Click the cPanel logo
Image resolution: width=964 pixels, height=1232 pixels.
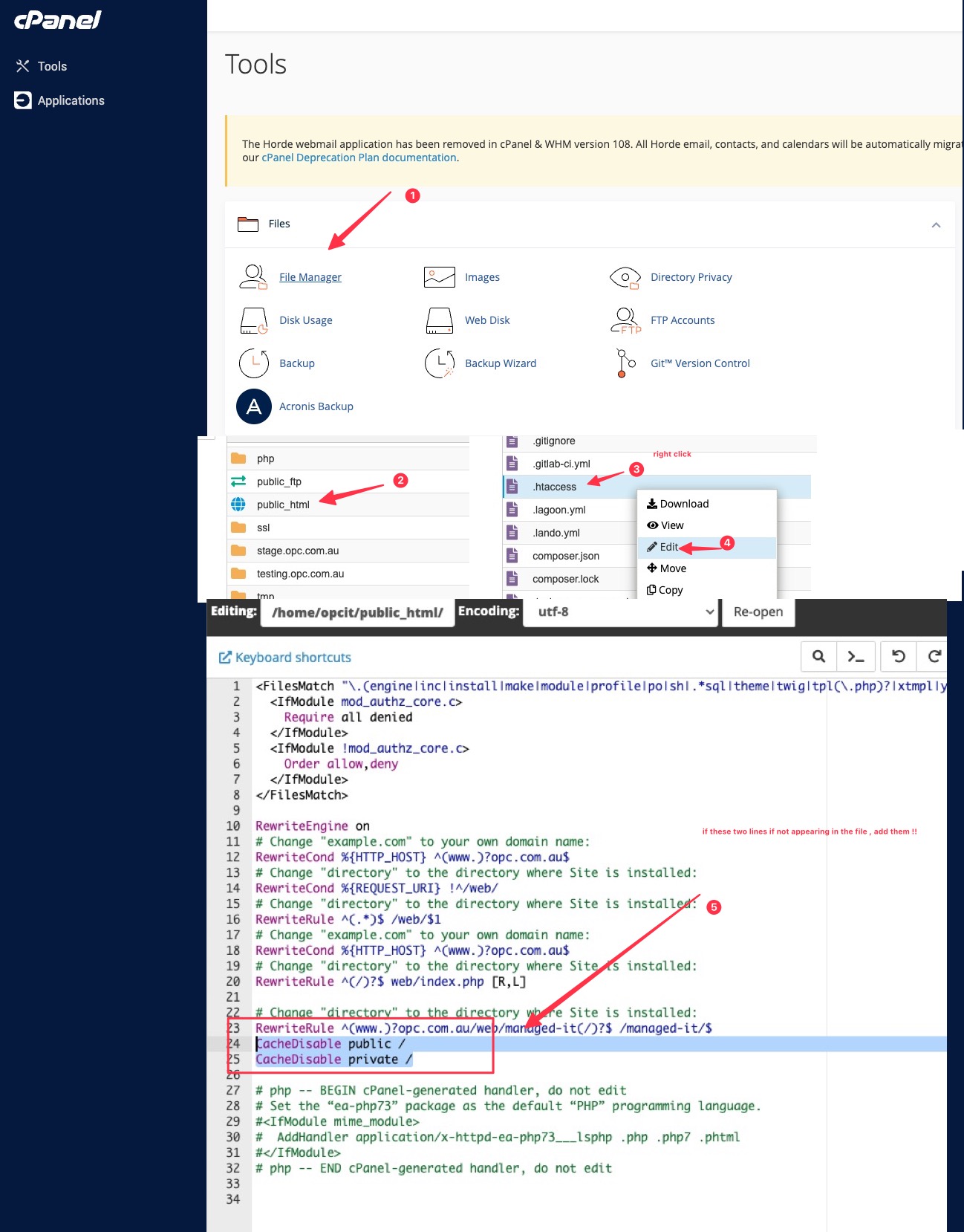tap(58, 20)
